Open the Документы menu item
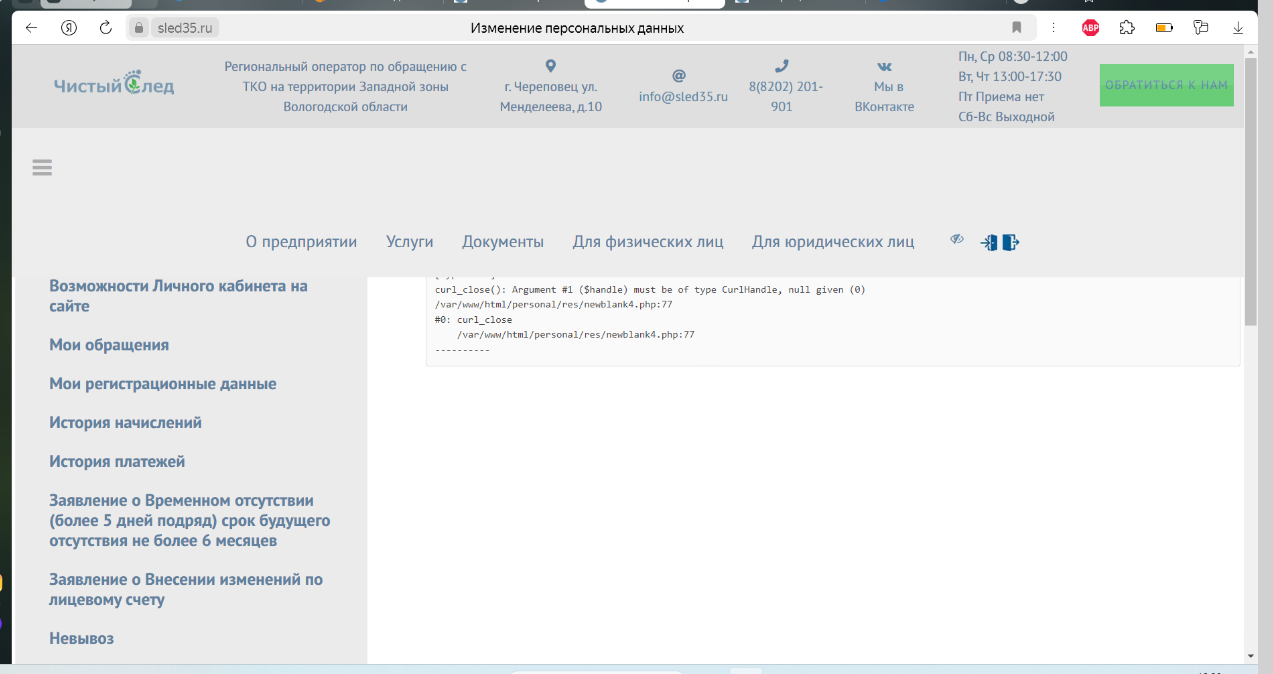This screenshot has width=1273, height=674. pos(502,242)
